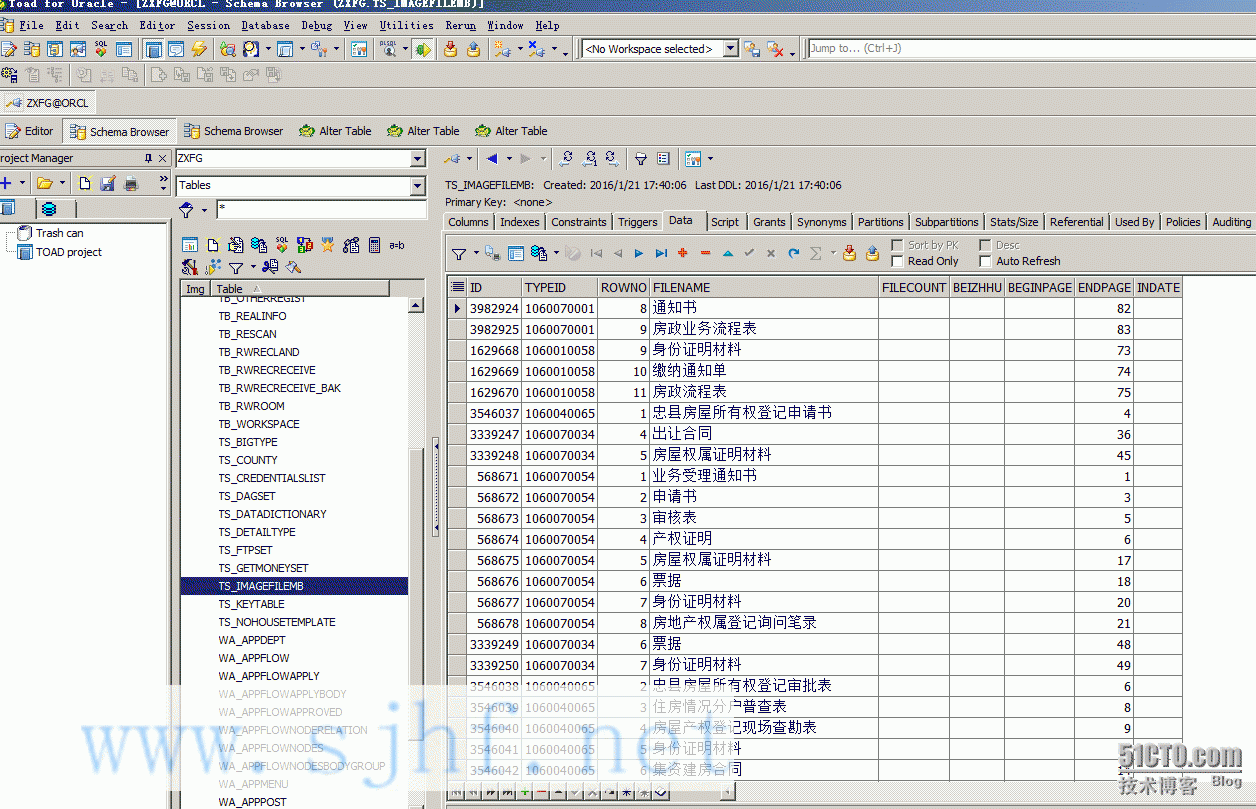Expand the Tables object type dropdown

click(418, 186)
